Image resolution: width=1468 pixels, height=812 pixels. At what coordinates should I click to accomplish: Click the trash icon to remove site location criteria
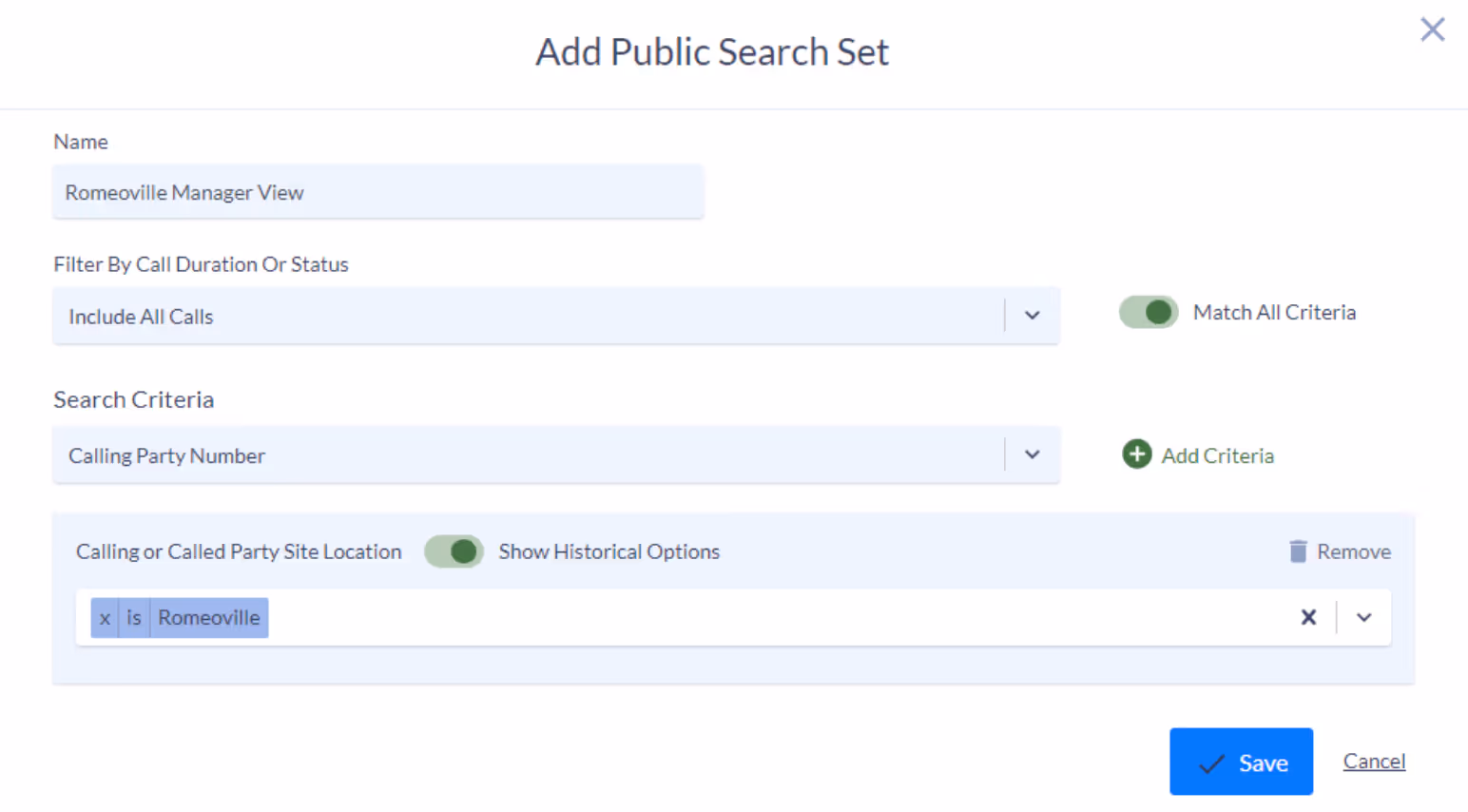[1297, 551]
